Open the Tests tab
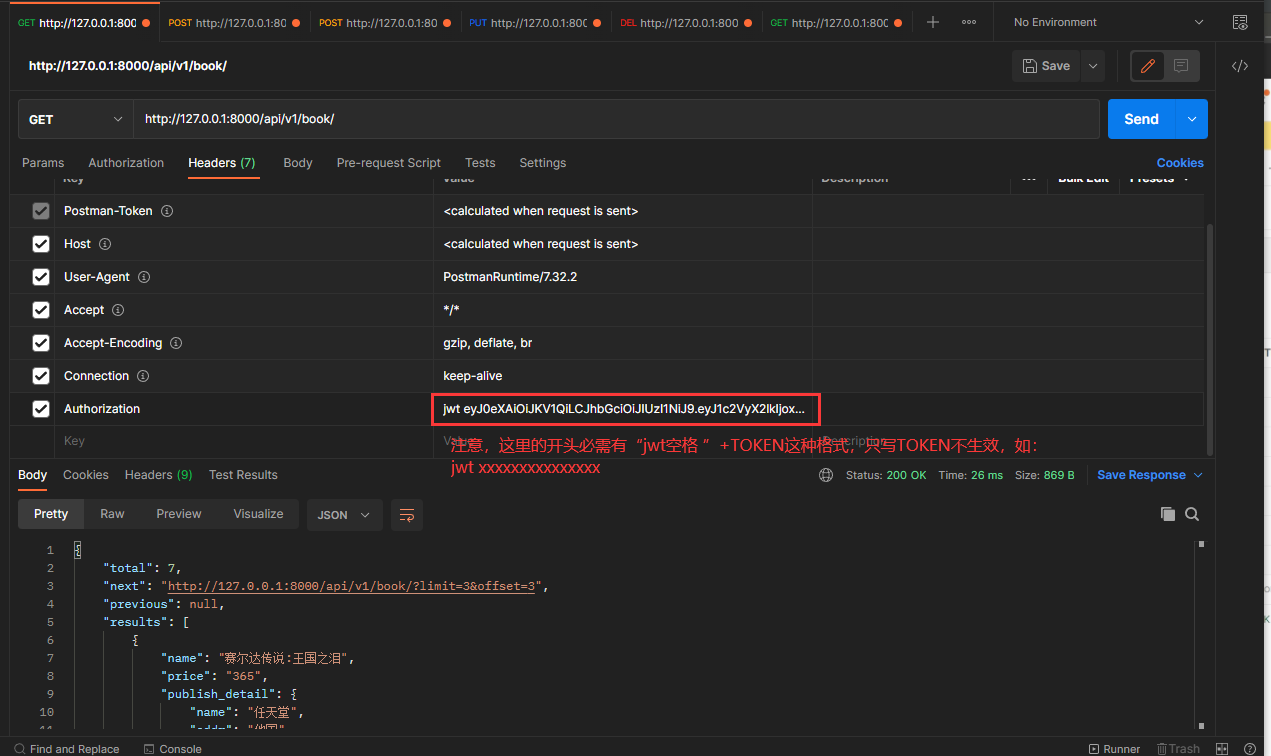 tap(480, 163)
